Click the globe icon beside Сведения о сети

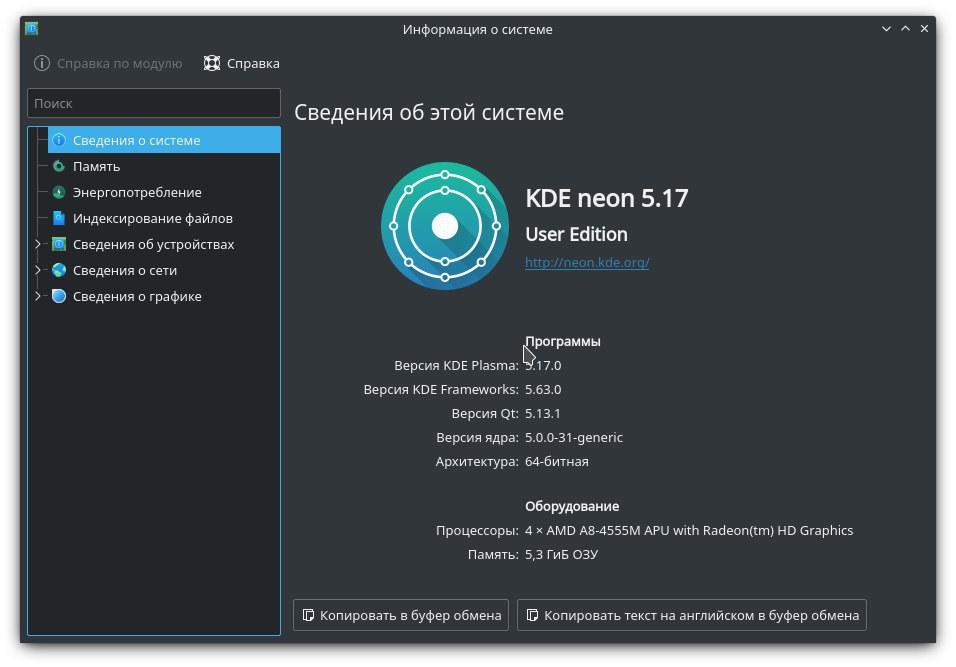59,270
